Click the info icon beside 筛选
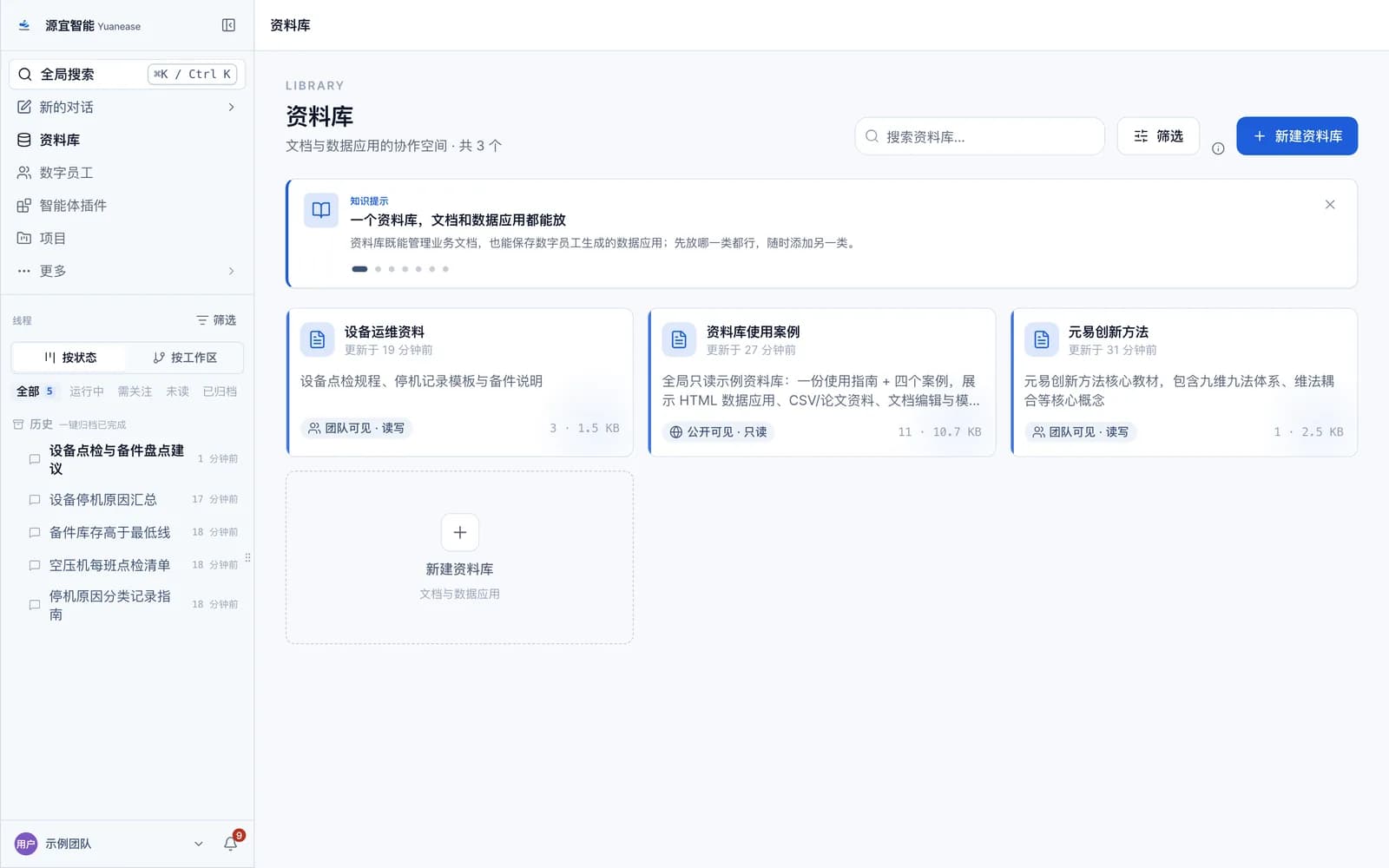1389x868 pixels. (x=1218, y=148)
